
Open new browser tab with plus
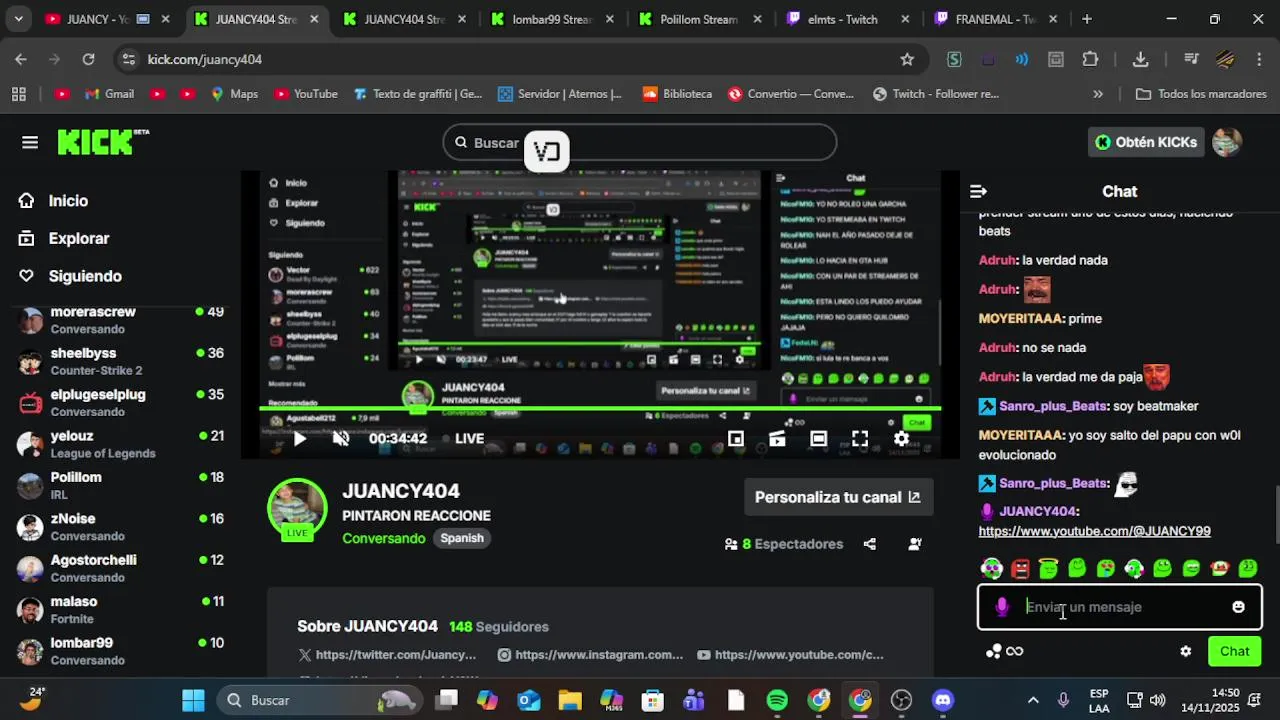1086,19
